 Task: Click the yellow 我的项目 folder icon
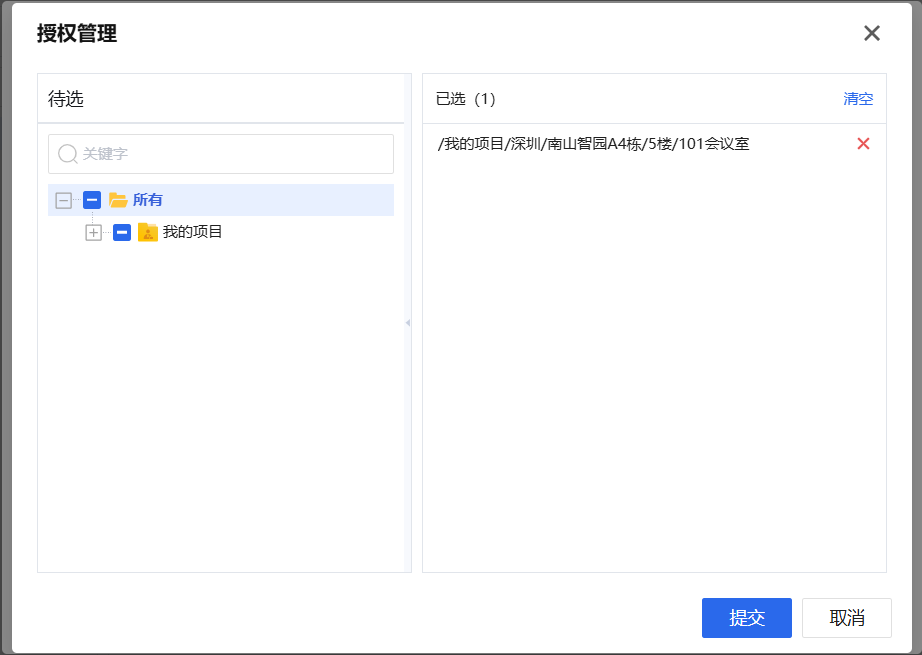(x=148, y=232)
